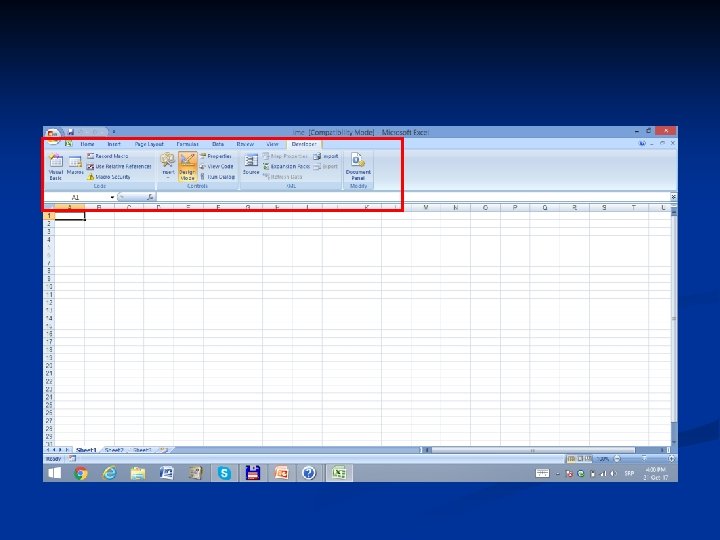720x540 pixels.
Task: Switch to the Page Layout tab
Action: pos(149,144)
